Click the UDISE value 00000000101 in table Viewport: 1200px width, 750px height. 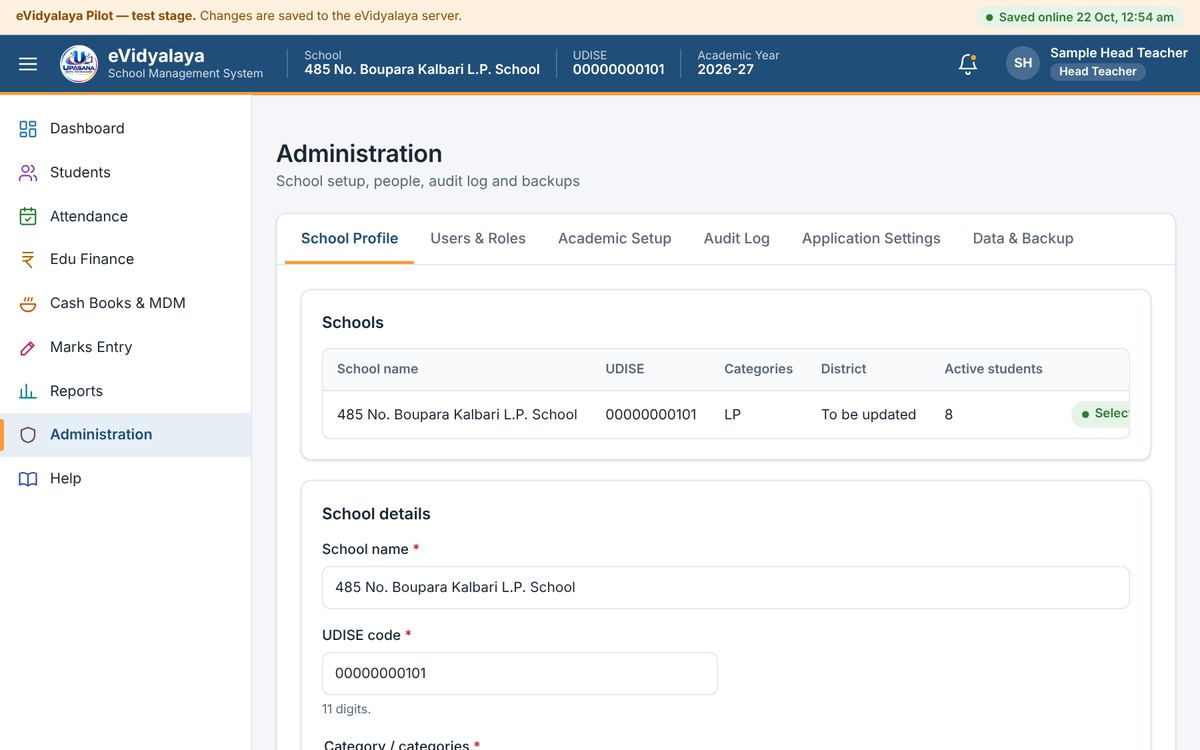651,415
